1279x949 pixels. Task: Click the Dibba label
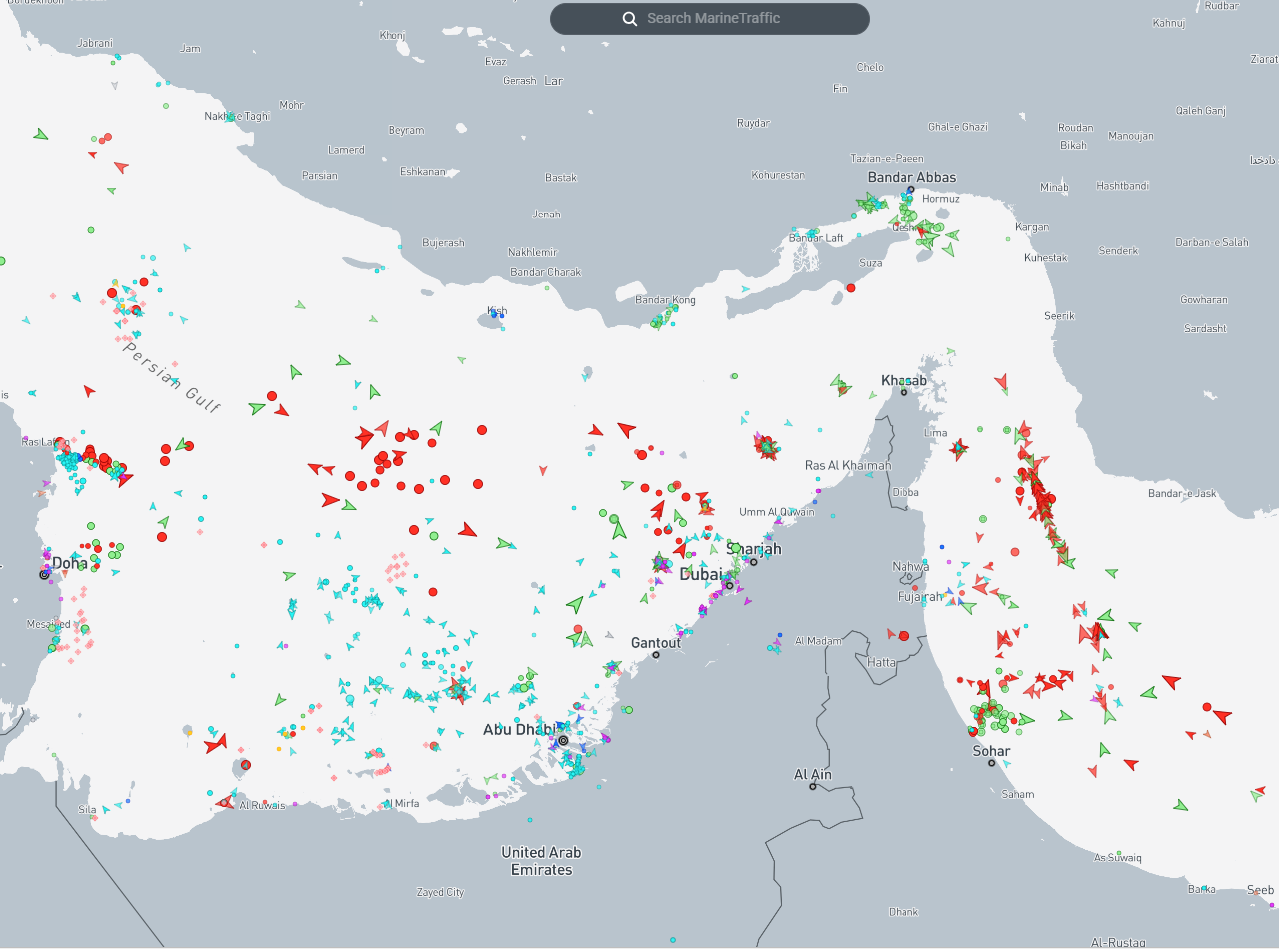[x=905, y=492]
